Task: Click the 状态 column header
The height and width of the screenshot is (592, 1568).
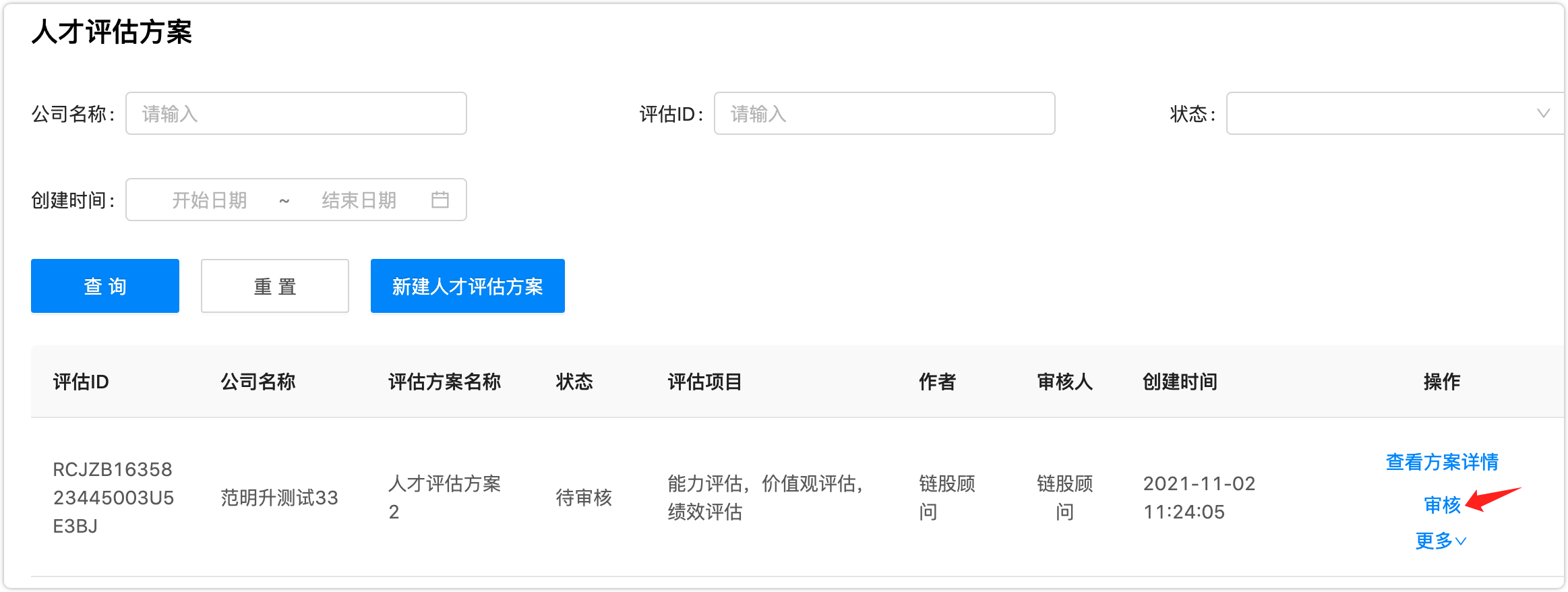Action: 574,382
